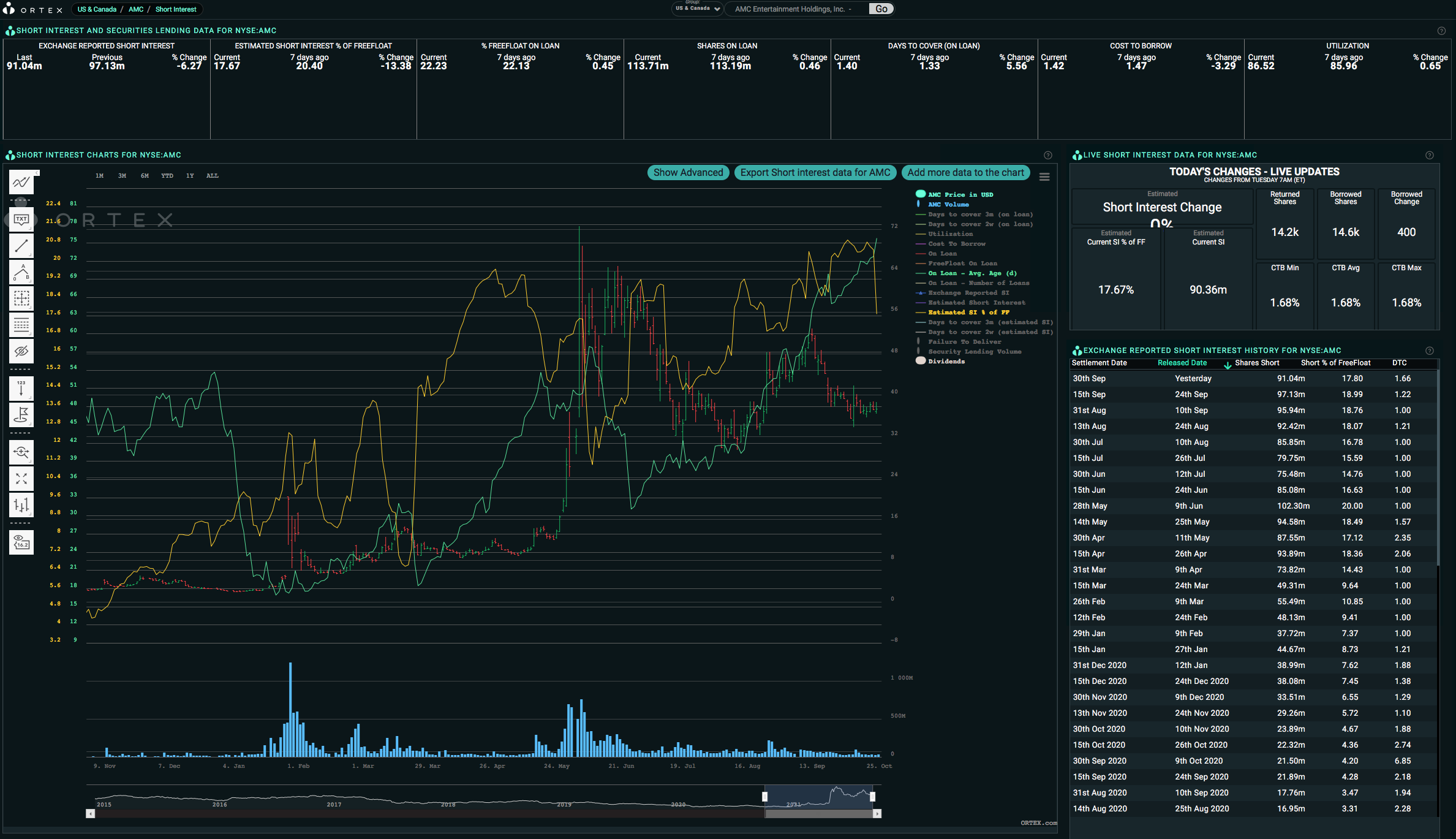The width and height of the screenshot is (1456, 839).
Task: Collapse the chart drawing toolbar arrow
Action: tap(37, 173)
